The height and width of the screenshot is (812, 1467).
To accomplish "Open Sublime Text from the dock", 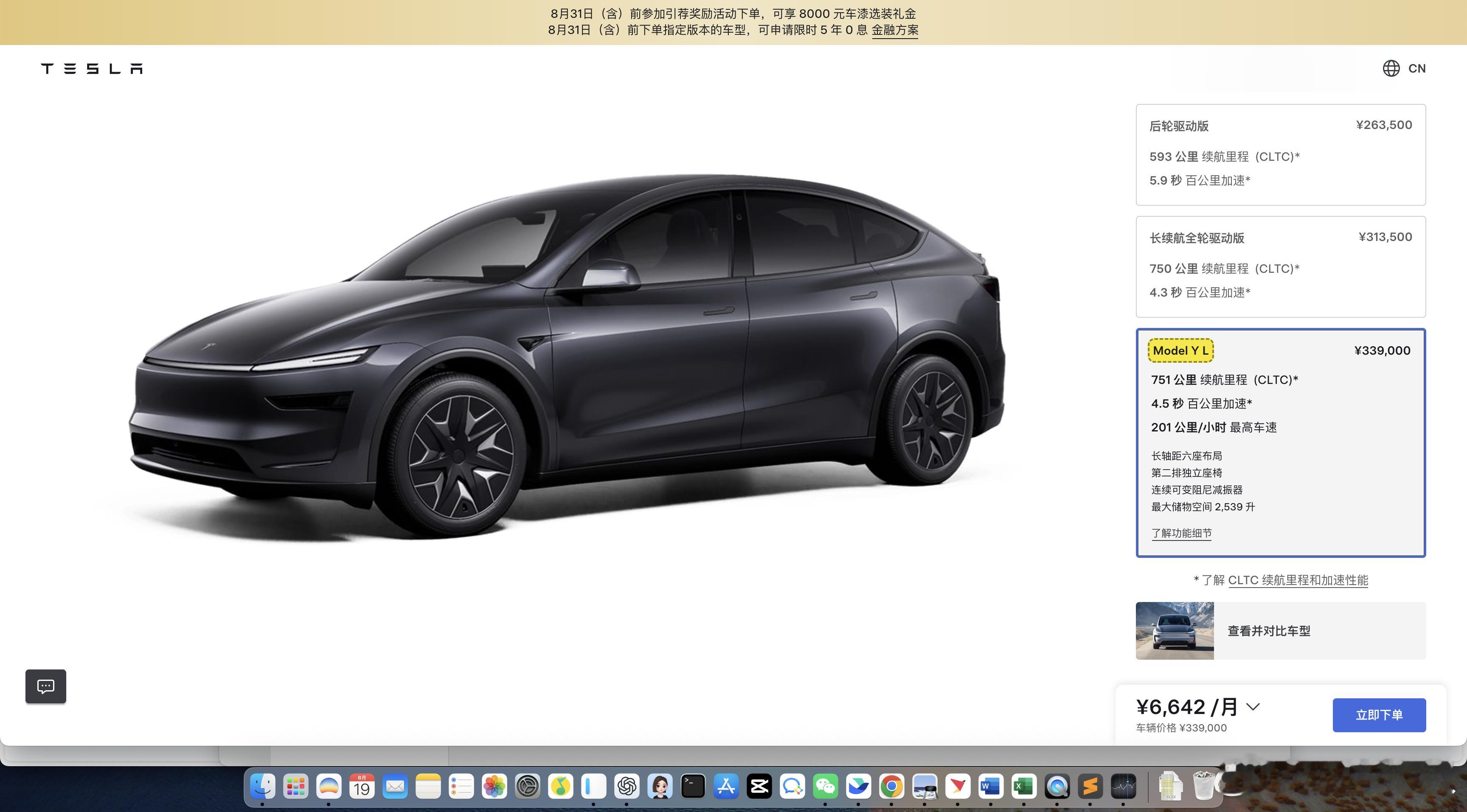I will point(1090,787).
